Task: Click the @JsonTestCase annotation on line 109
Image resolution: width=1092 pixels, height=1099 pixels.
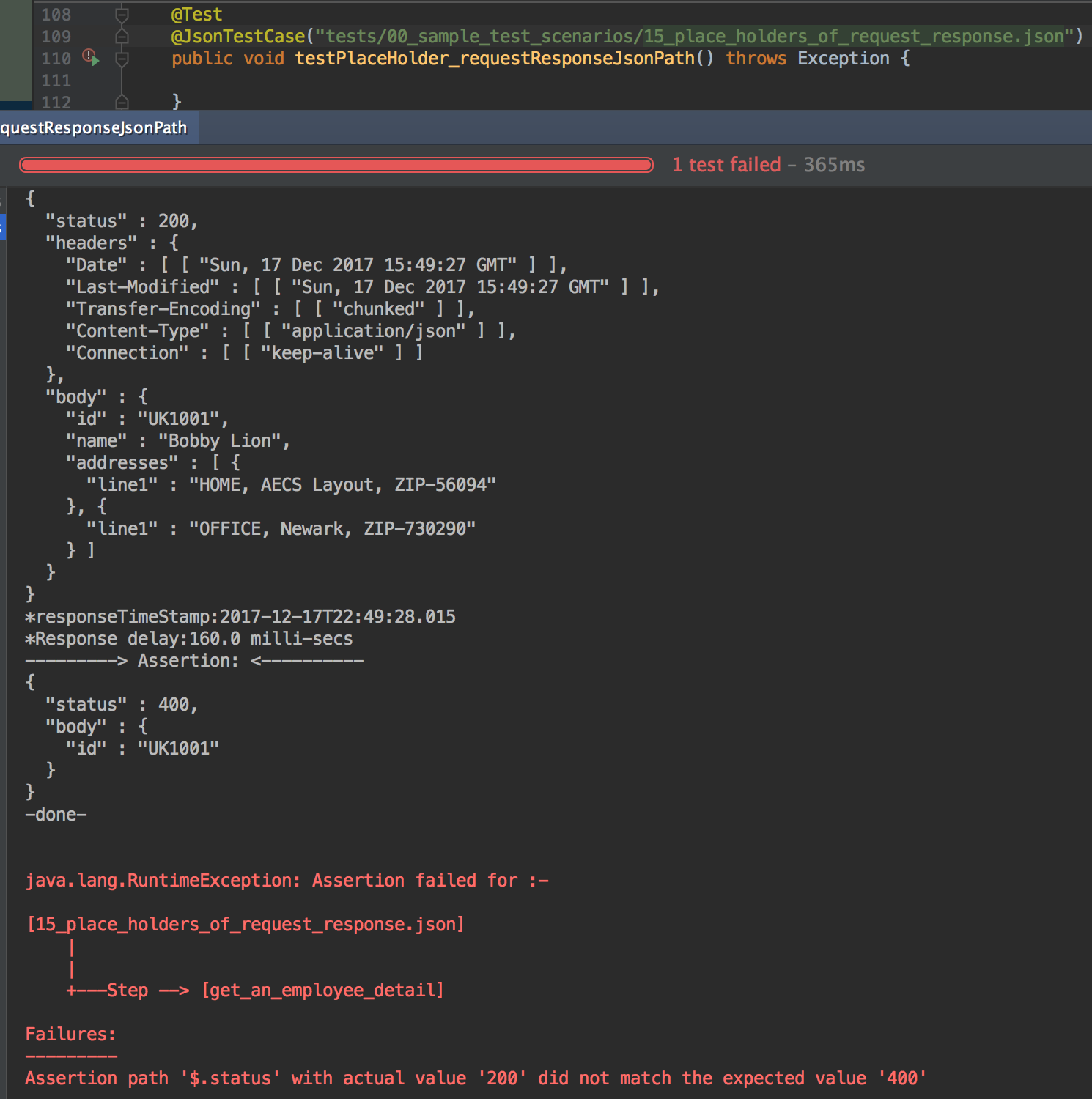Action: (x=238, y=35)
